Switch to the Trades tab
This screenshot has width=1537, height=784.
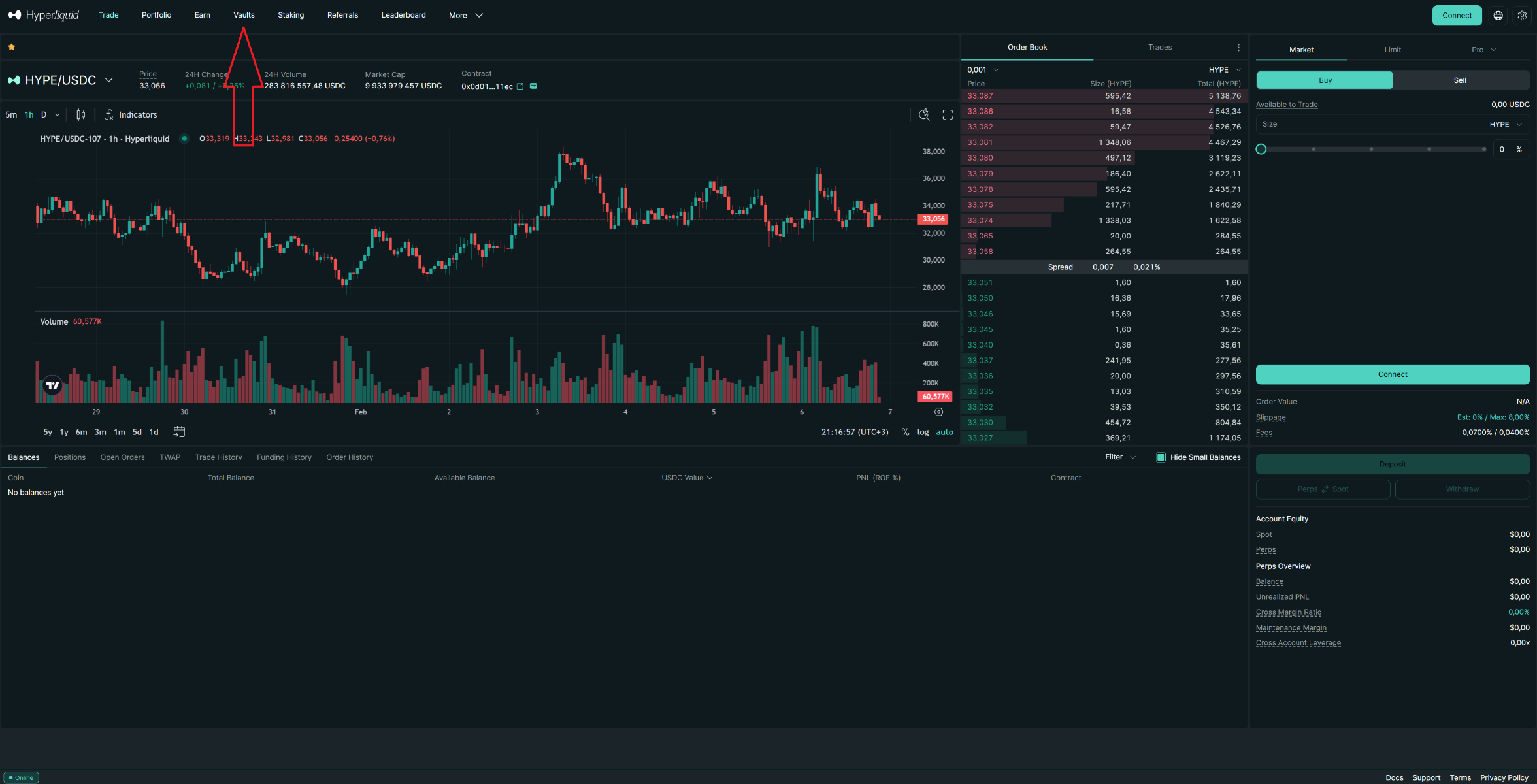click(1160, 47)
